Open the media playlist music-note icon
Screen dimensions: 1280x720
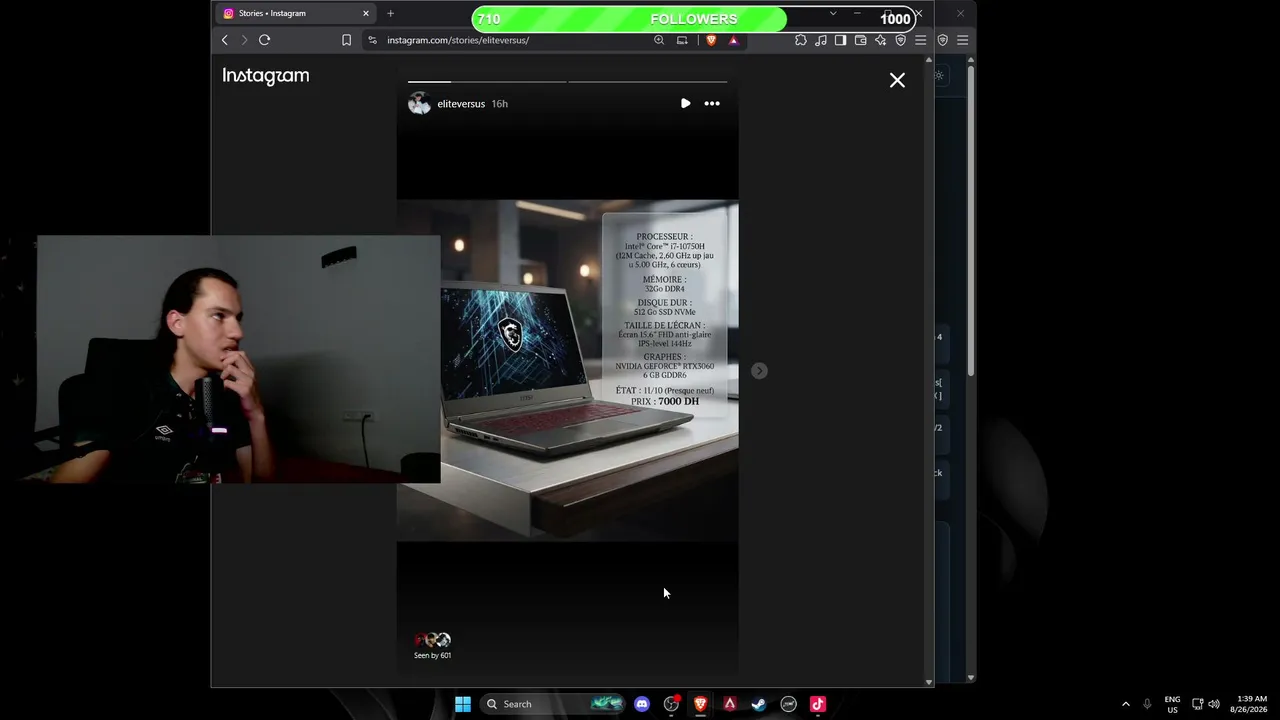(821, 40)
